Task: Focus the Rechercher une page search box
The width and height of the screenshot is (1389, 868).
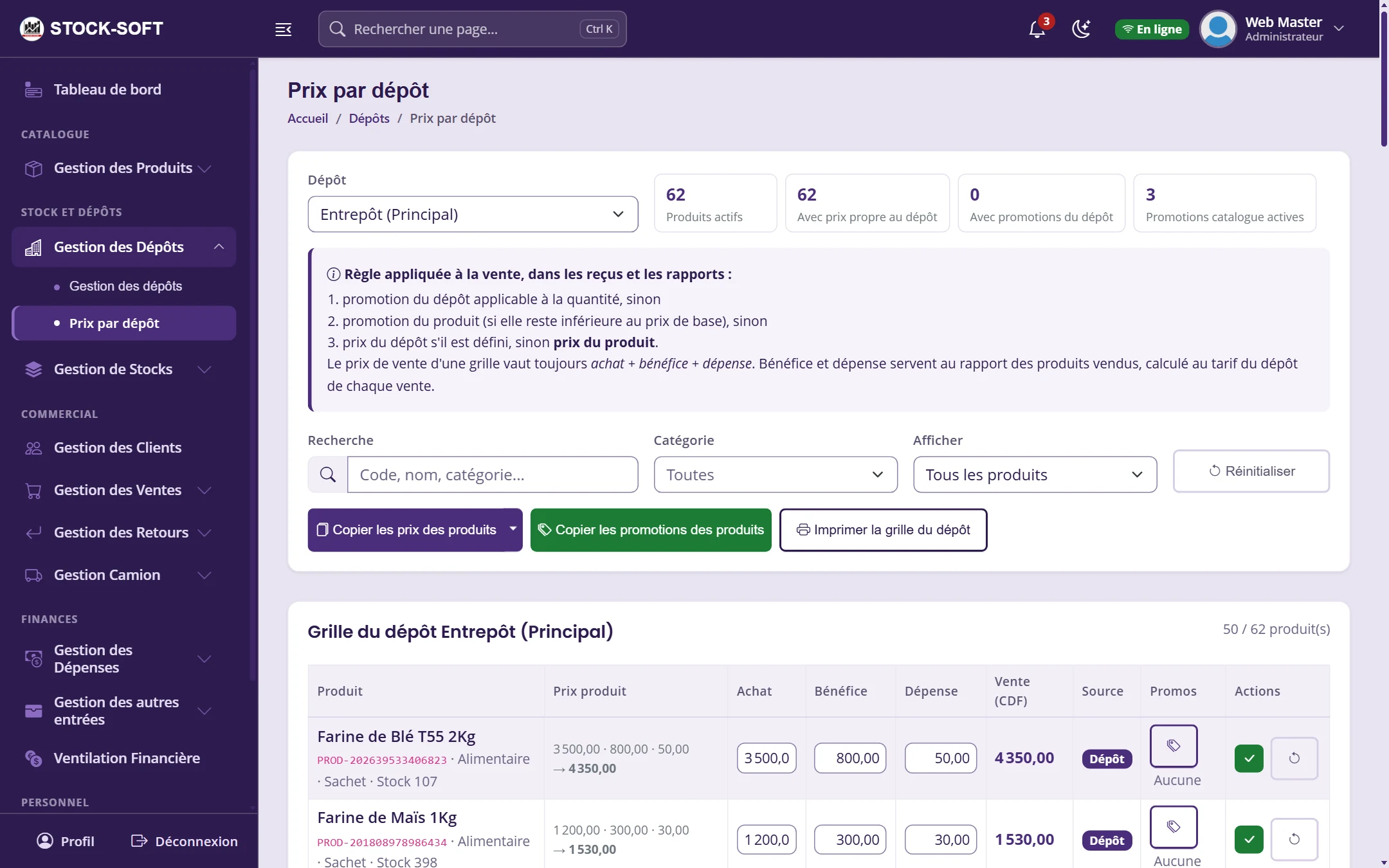Action: pyautogui.click(x=472, y=29)
